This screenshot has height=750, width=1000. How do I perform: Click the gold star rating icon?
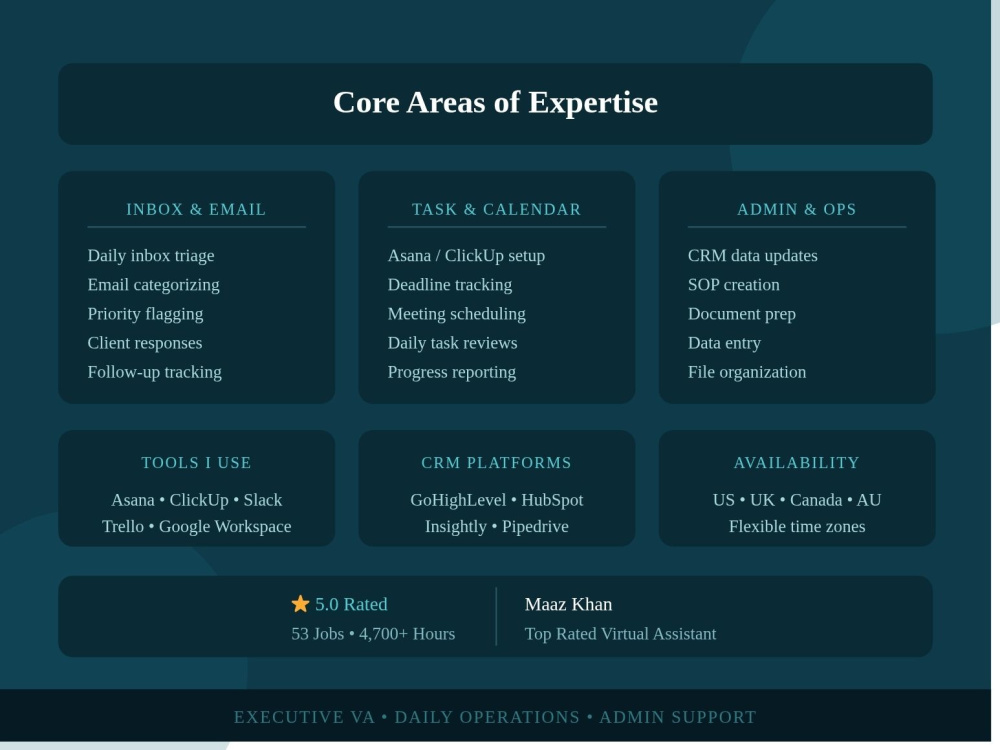[300, 603]
